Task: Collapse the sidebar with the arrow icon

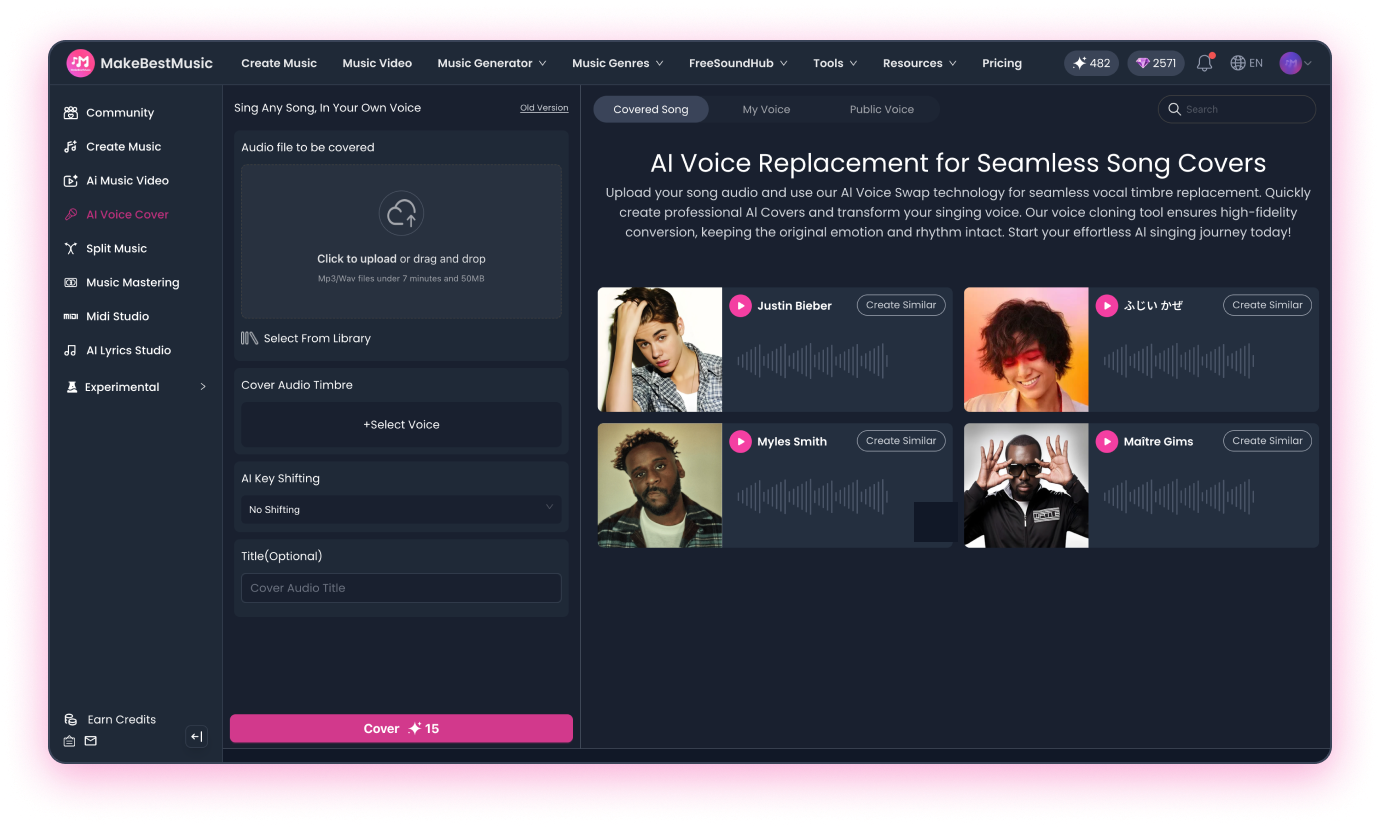Action: [197, 737]
